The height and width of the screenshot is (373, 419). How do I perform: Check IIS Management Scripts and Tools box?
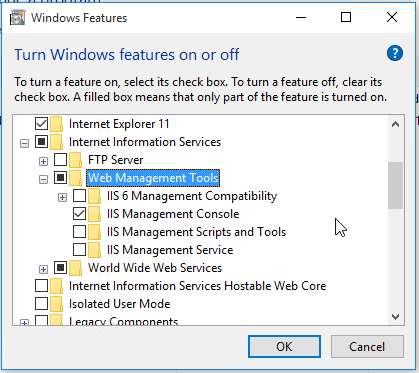click(x=79, y=232)
